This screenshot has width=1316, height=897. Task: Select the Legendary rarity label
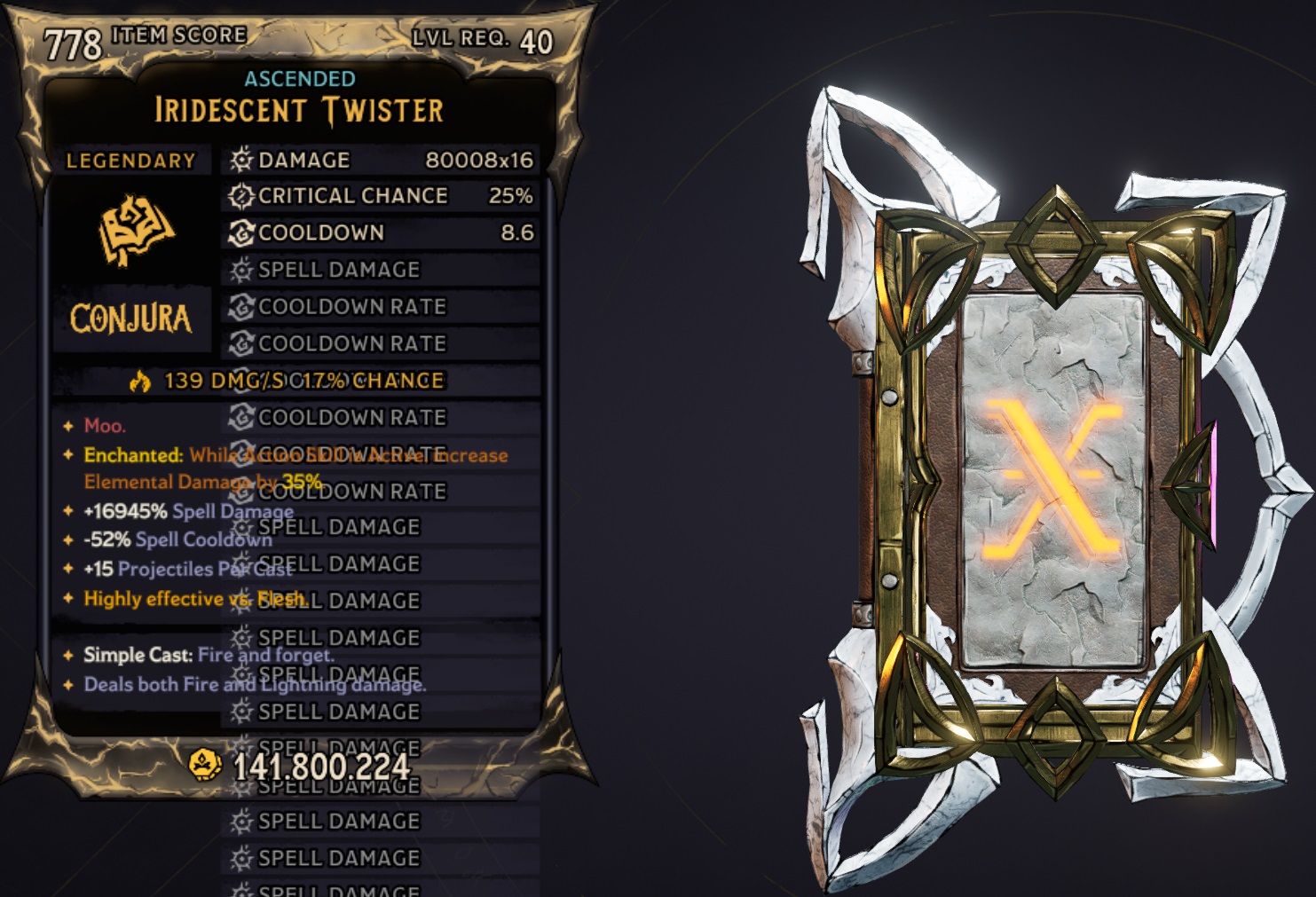(130, 161)
